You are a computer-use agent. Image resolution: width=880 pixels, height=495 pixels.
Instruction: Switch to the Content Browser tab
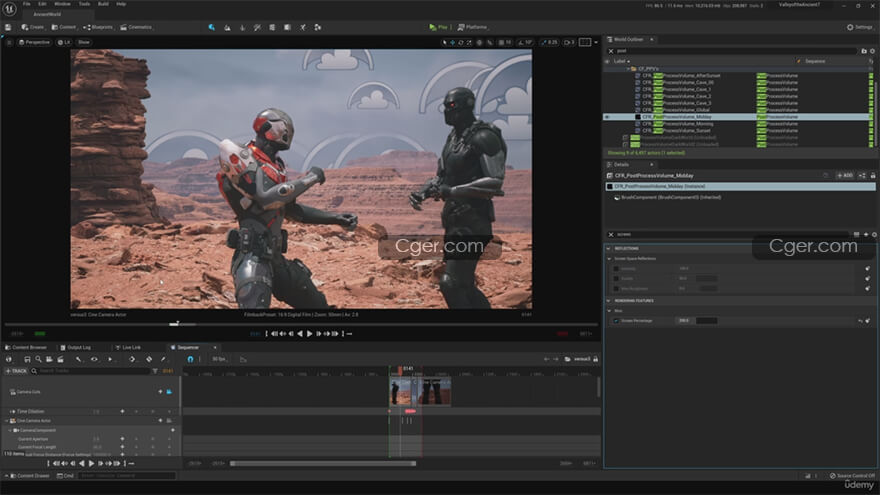coord(26,347)
